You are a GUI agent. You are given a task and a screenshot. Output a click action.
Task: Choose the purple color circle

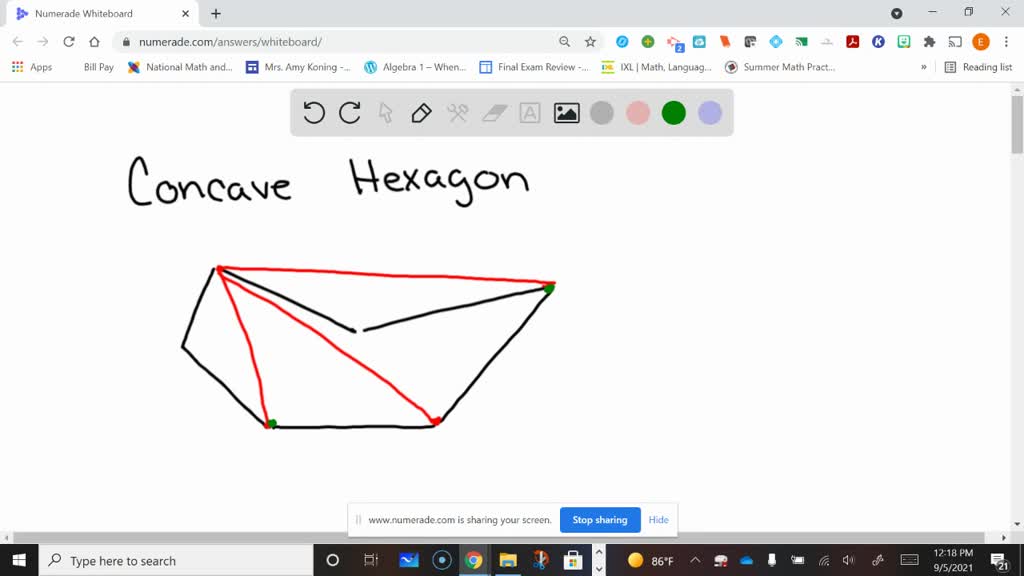pyautogui.click(x=709, y=113)
